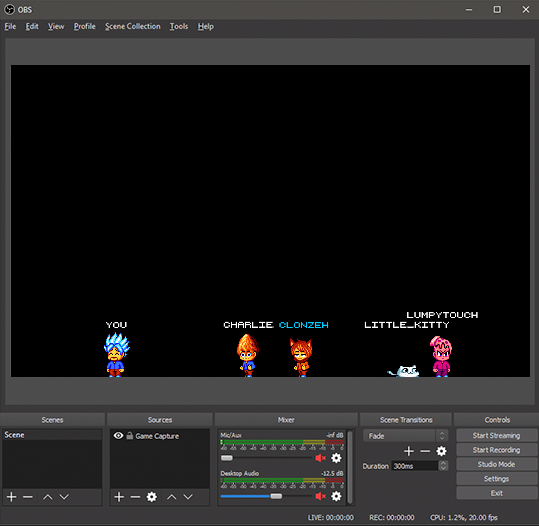Toggle visibility of Game Capture source
Viewport: 539px width, 526px height.
click(x=118, y=436)
